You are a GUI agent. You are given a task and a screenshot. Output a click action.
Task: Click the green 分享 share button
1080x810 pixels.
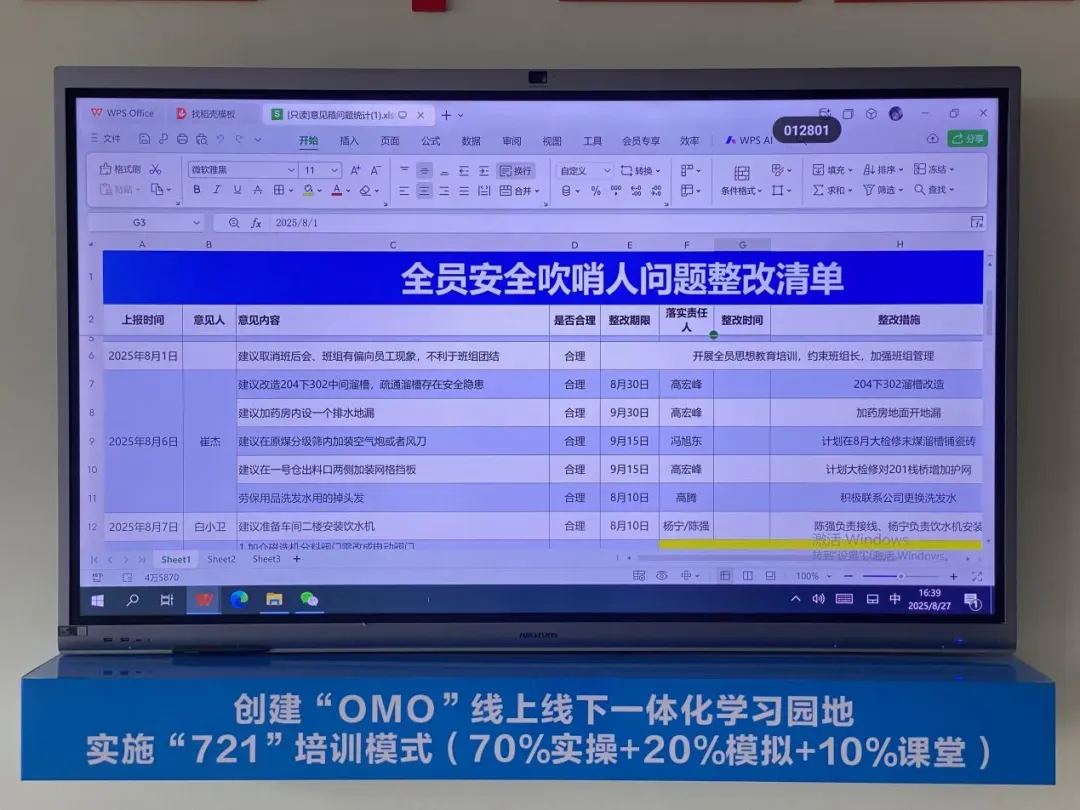point(967,139)
